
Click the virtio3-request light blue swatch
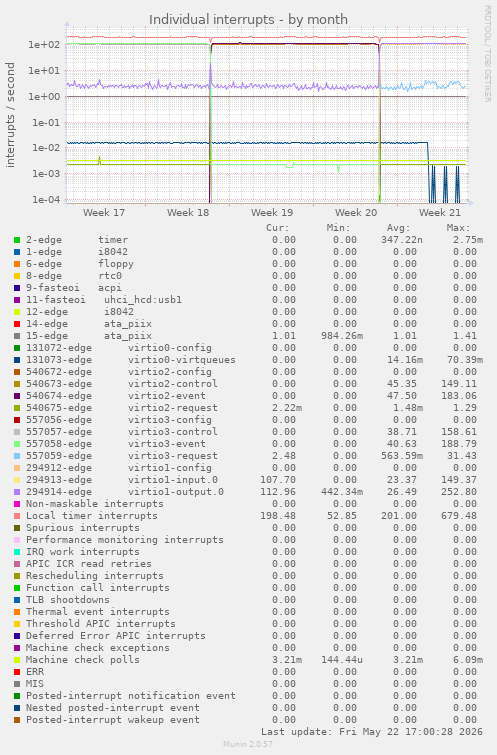pos(17,456)
